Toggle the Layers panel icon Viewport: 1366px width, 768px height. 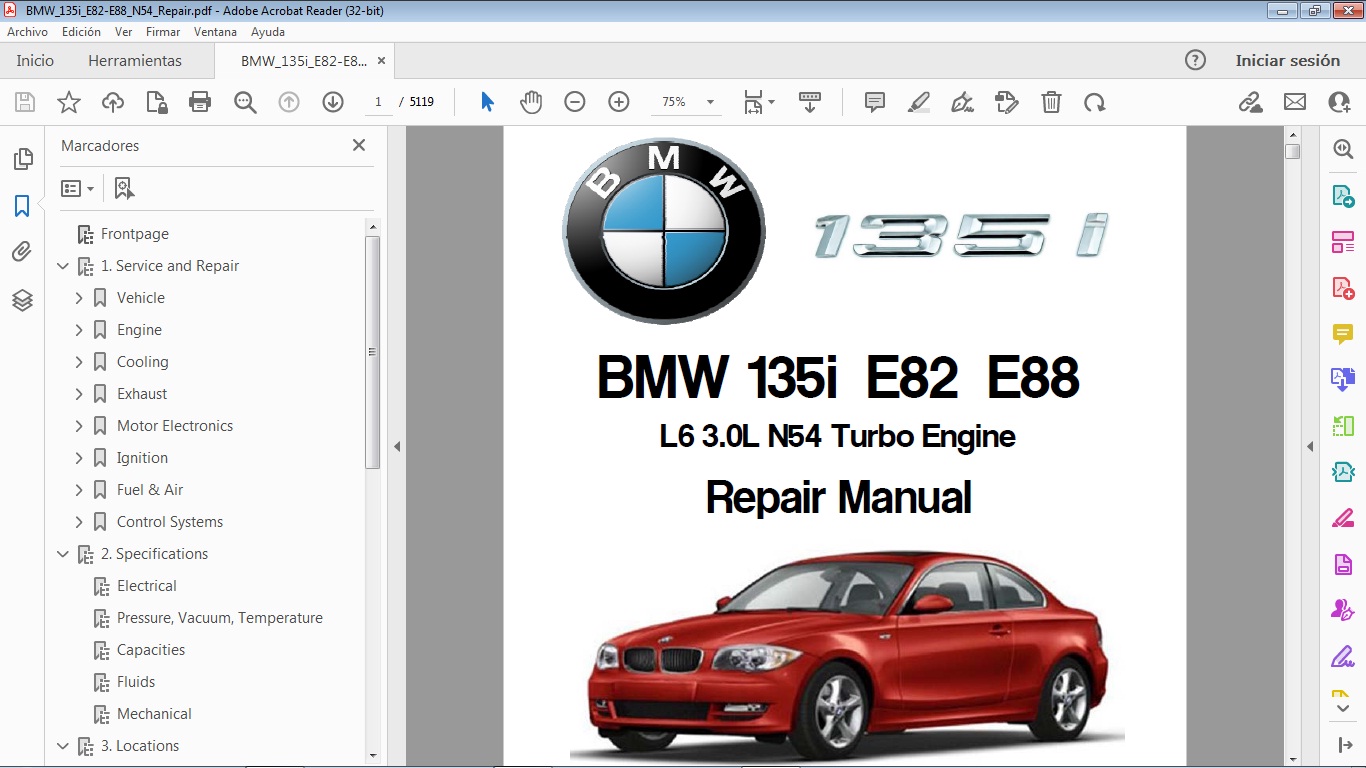[22, 300]
